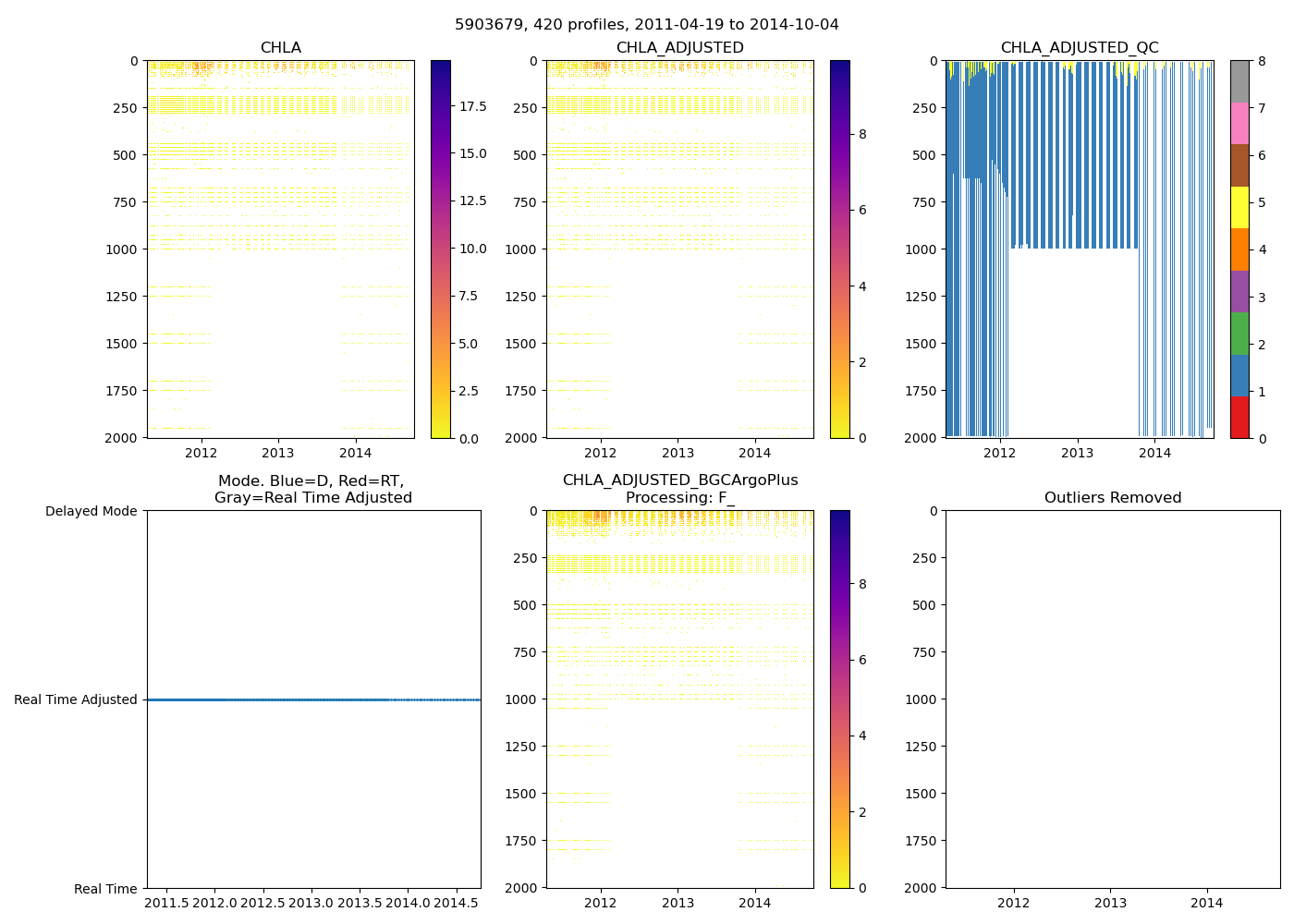Select the green swatch in the QC colorbar
The image size is (1294, 924).
(x=1239, y=334)
